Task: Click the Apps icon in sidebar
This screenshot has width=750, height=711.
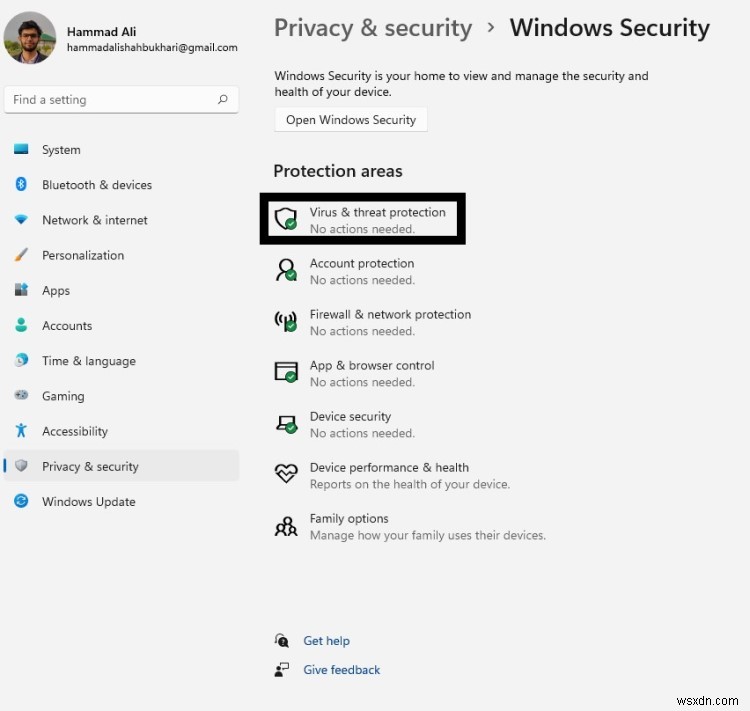Action: (x=21, y=289)
